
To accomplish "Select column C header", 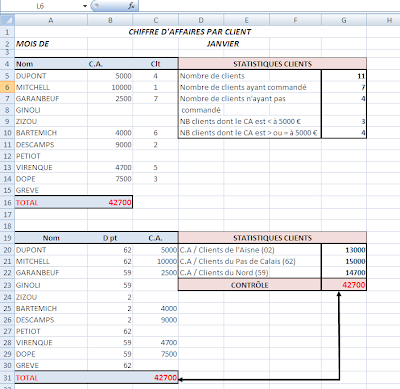I will coord(156,20).
